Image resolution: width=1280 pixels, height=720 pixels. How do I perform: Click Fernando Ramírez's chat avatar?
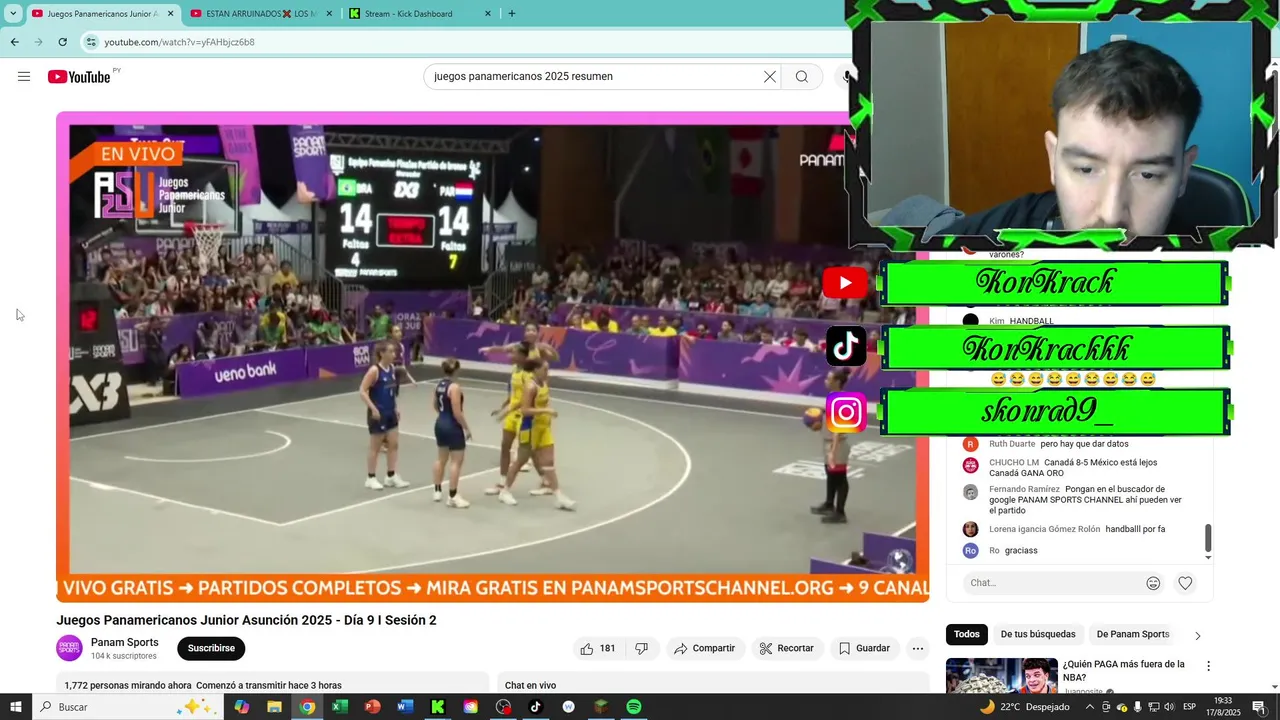(970, 492)
